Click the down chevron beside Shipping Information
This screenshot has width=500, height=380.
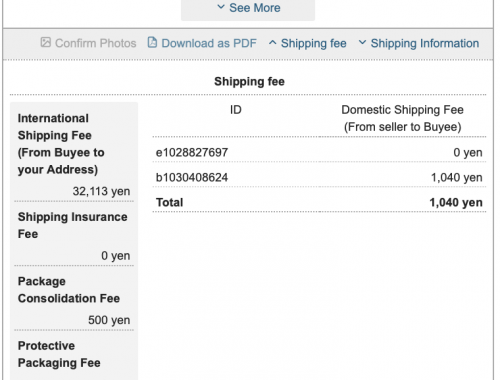362,43
